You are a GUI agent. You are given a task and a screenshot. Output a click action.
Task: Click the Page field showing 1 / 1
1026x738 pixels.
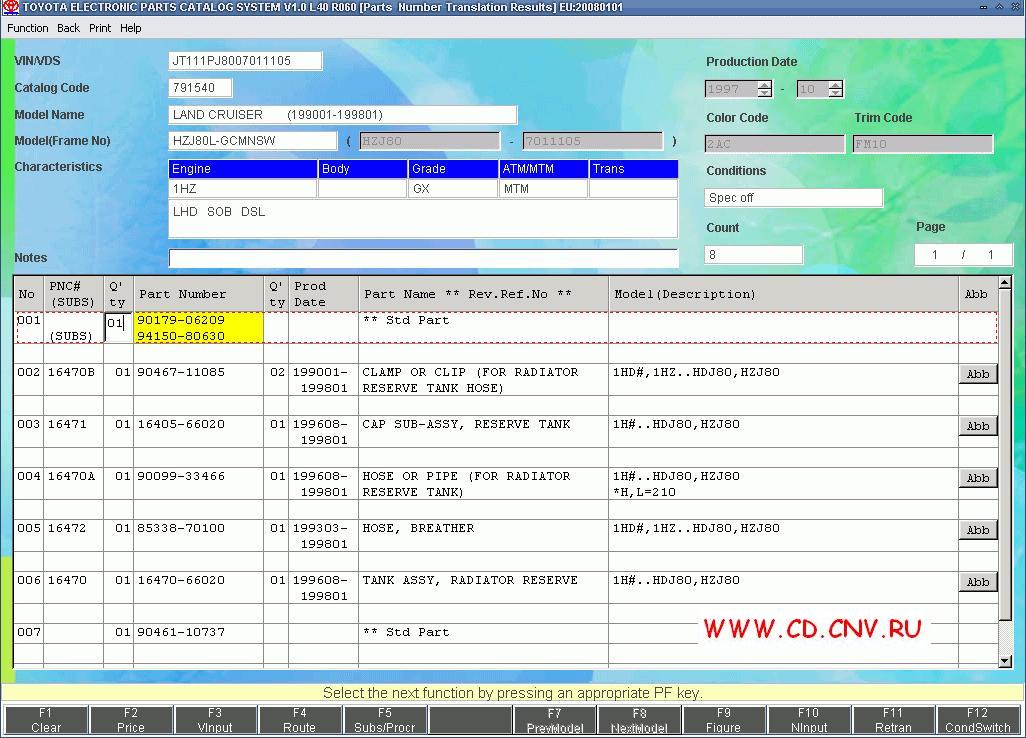point(963,255)
